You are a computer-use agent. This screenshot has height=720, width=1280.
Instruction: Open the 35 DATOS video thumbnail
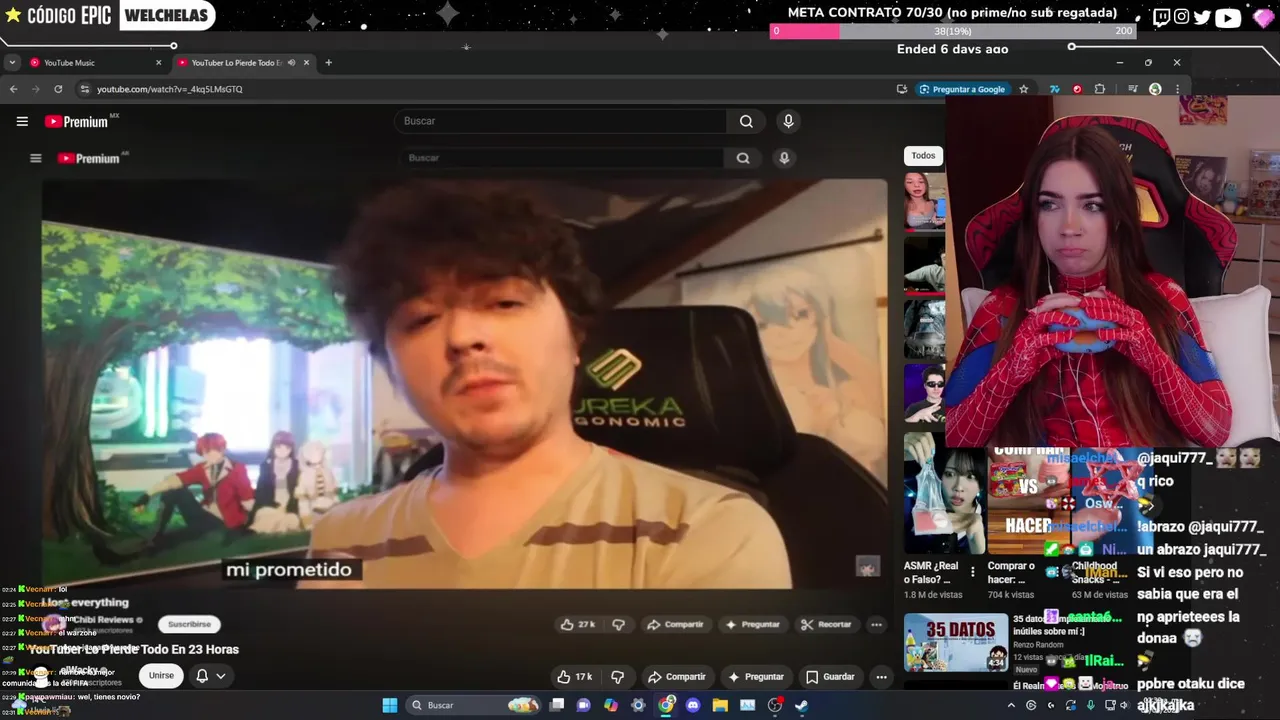pos(956,642)
